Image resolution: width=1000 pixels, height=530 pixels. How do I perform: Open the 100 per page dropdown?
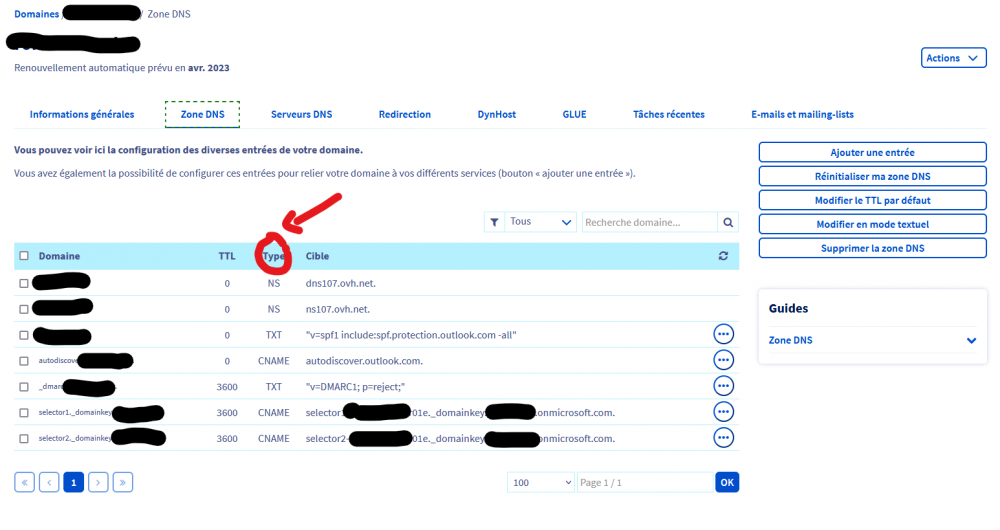pyautogui.click(x=541, y=482)
